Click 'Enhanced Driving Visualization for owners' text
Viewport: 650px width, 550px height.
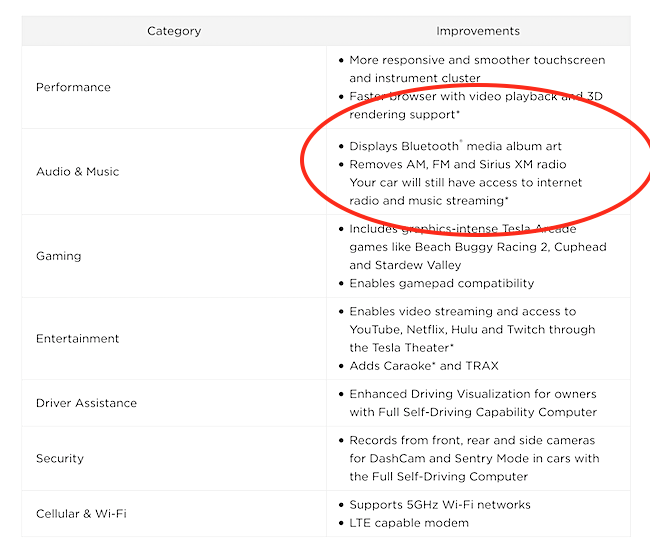473,394
